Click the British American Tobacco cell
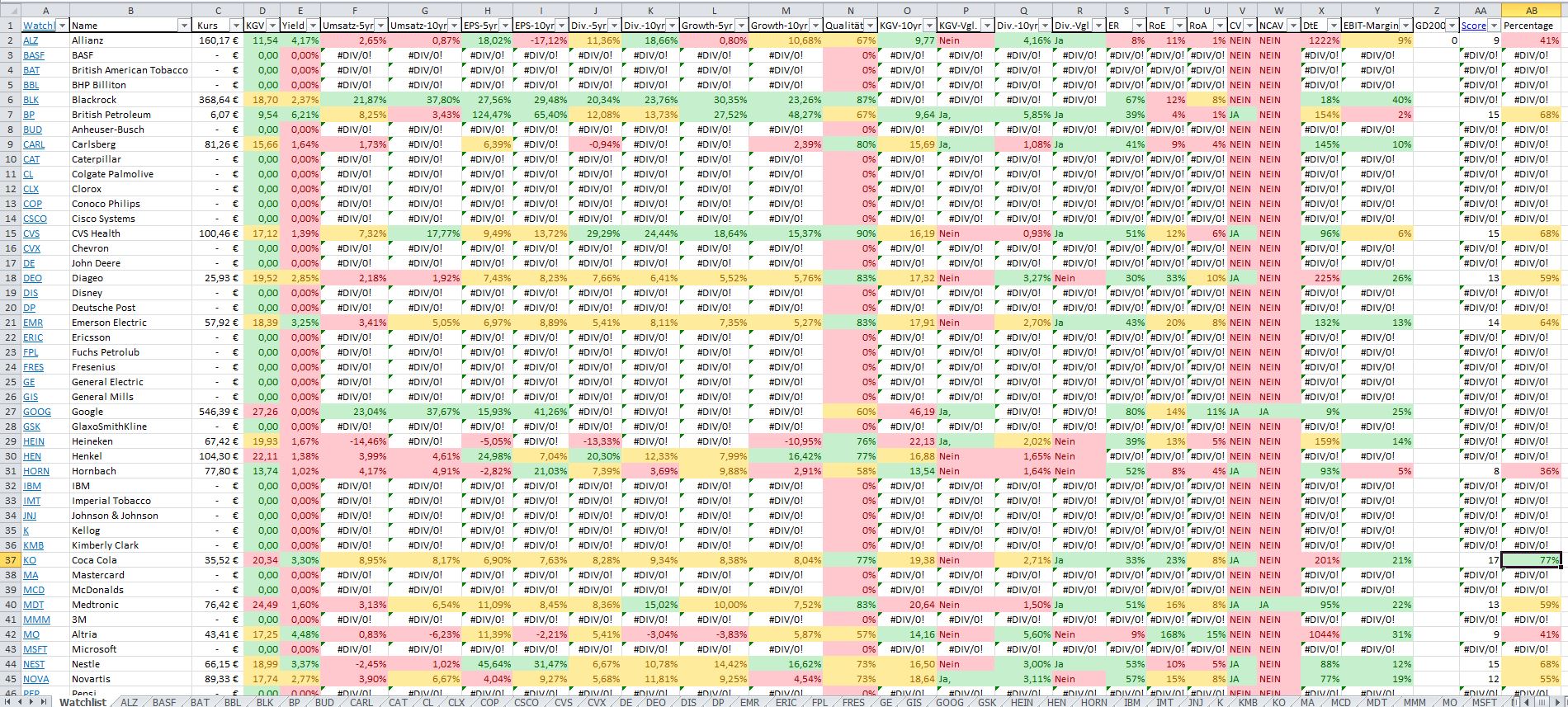Image resolution: width=1568 pixels, height=707 pixels. (x=130, y=70)
